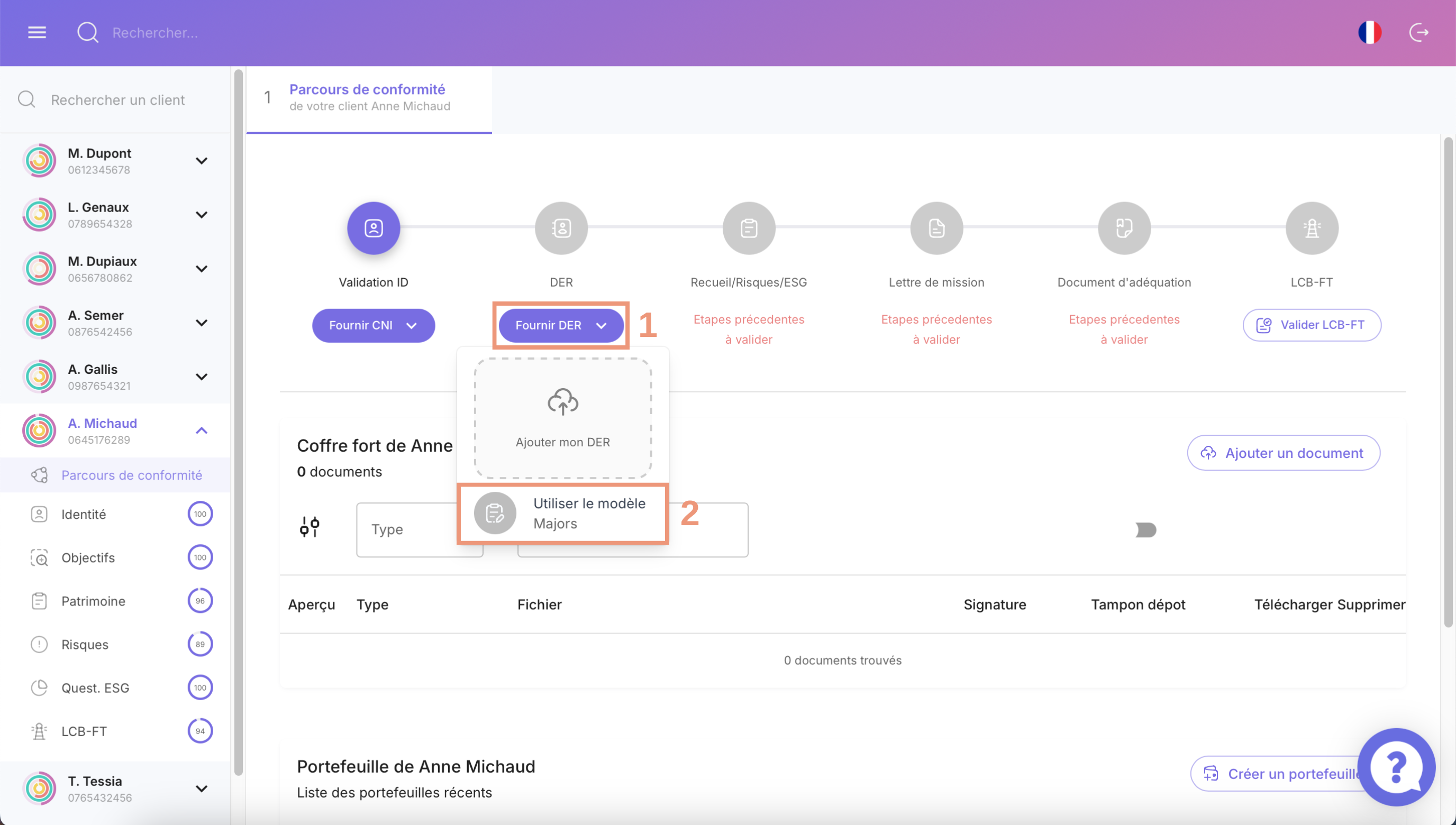Click the Ajouter un document button
1456x825 pixels.
click(x=1283, y=453)
